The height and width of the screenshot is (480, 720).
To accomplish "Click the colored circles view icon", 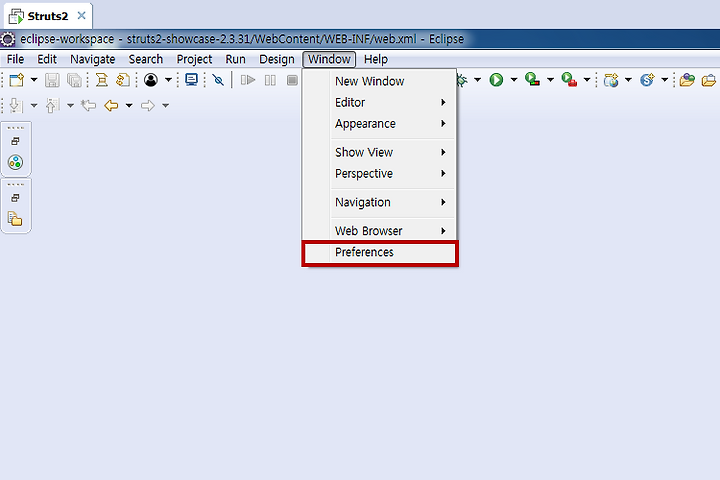I will (16, 162).
